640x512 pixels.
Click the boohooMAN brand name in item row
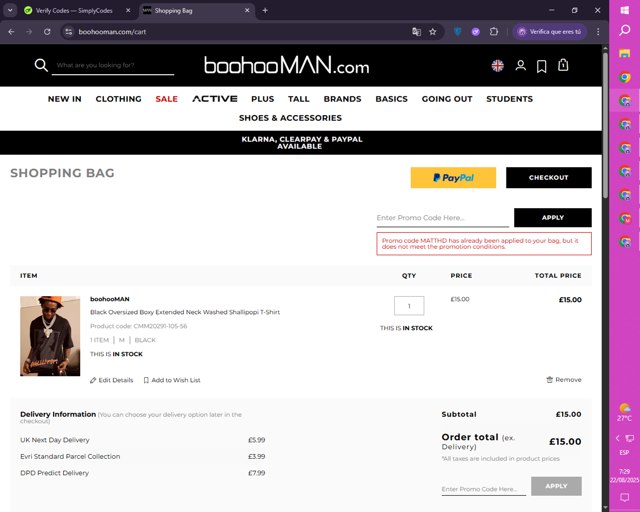110,299
